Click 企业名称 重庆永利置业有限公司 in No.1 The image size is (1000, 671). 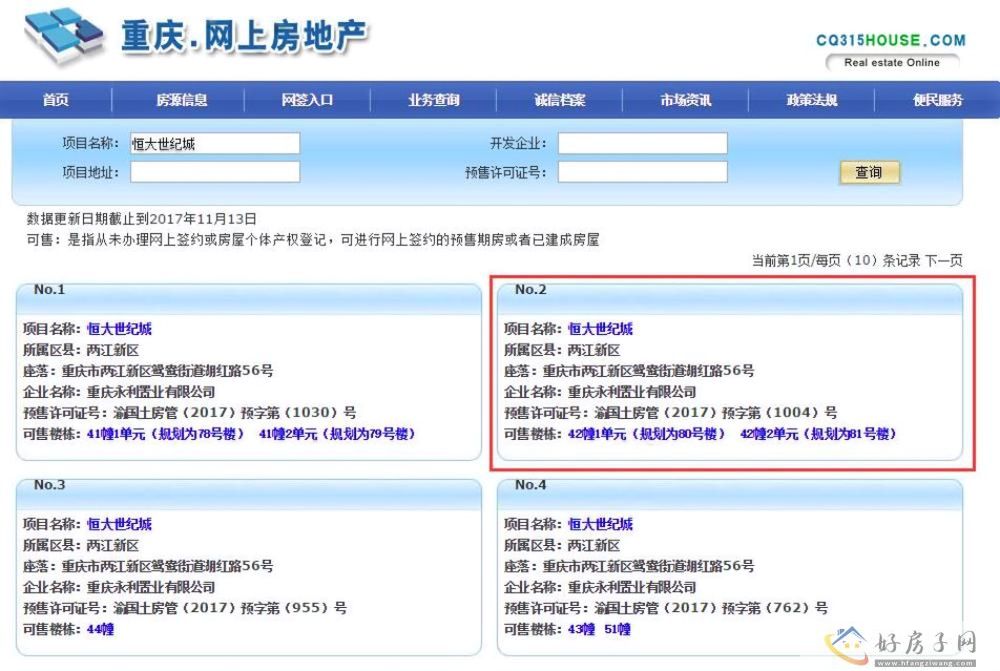119,392
